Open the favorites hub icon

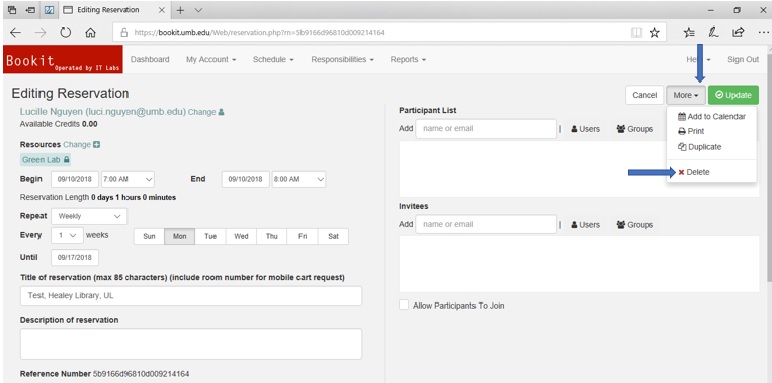point(689,33)
